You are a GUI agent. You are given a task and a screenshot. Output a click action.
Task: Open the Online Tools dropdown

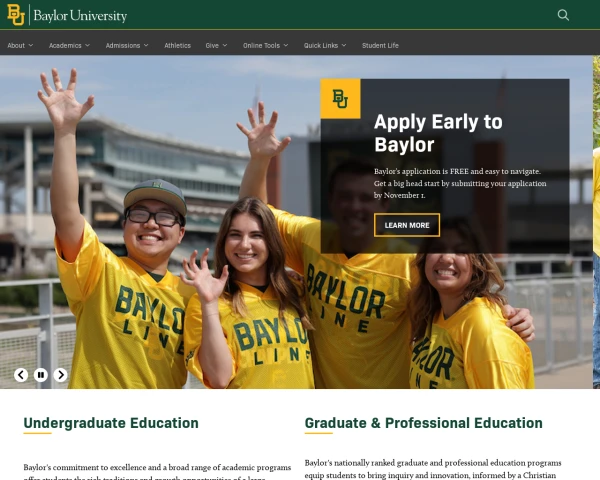265,45
